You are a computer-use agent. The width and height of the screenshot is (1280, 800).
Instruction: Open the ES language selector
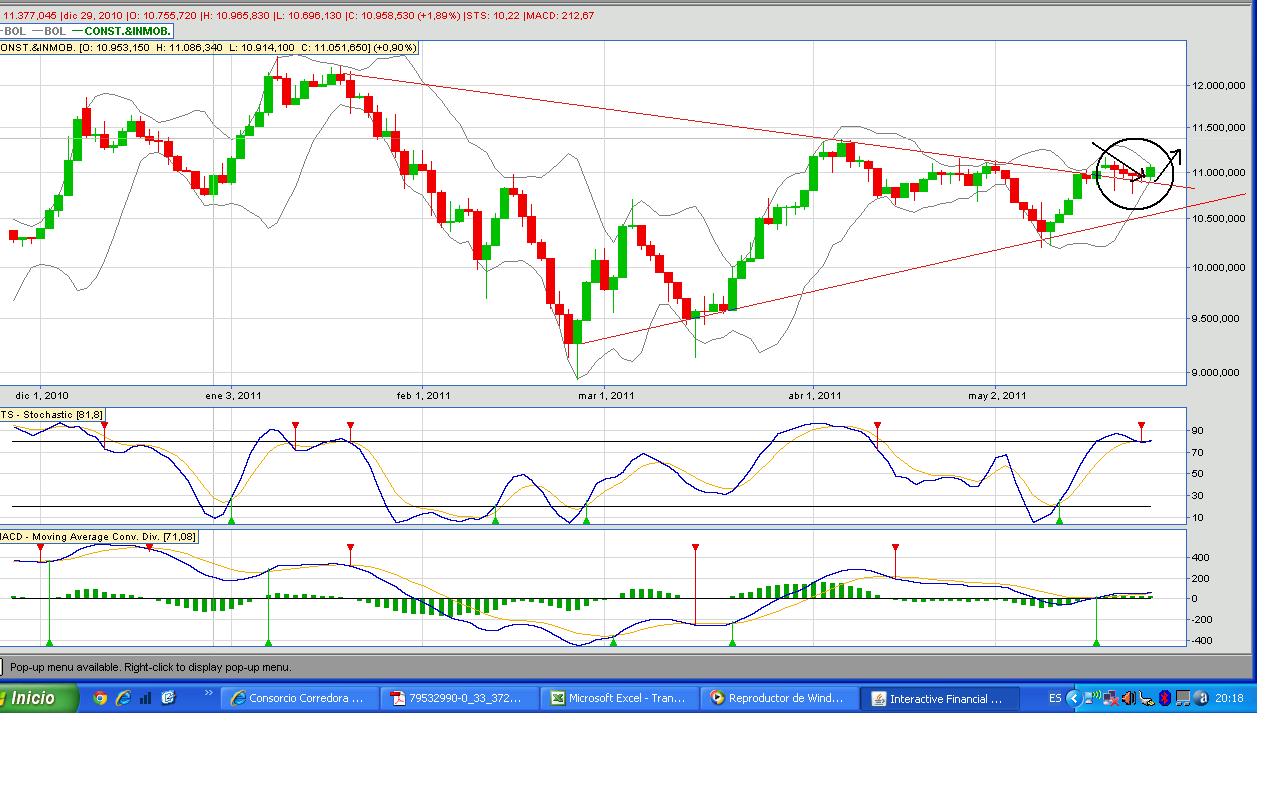click(1055, 698)
